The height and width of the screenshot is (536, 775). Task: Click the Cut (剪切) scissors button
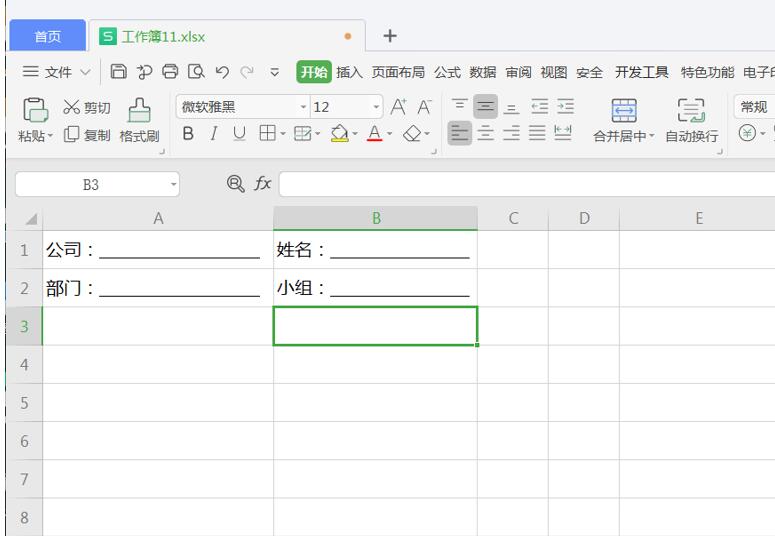(86, 108)
